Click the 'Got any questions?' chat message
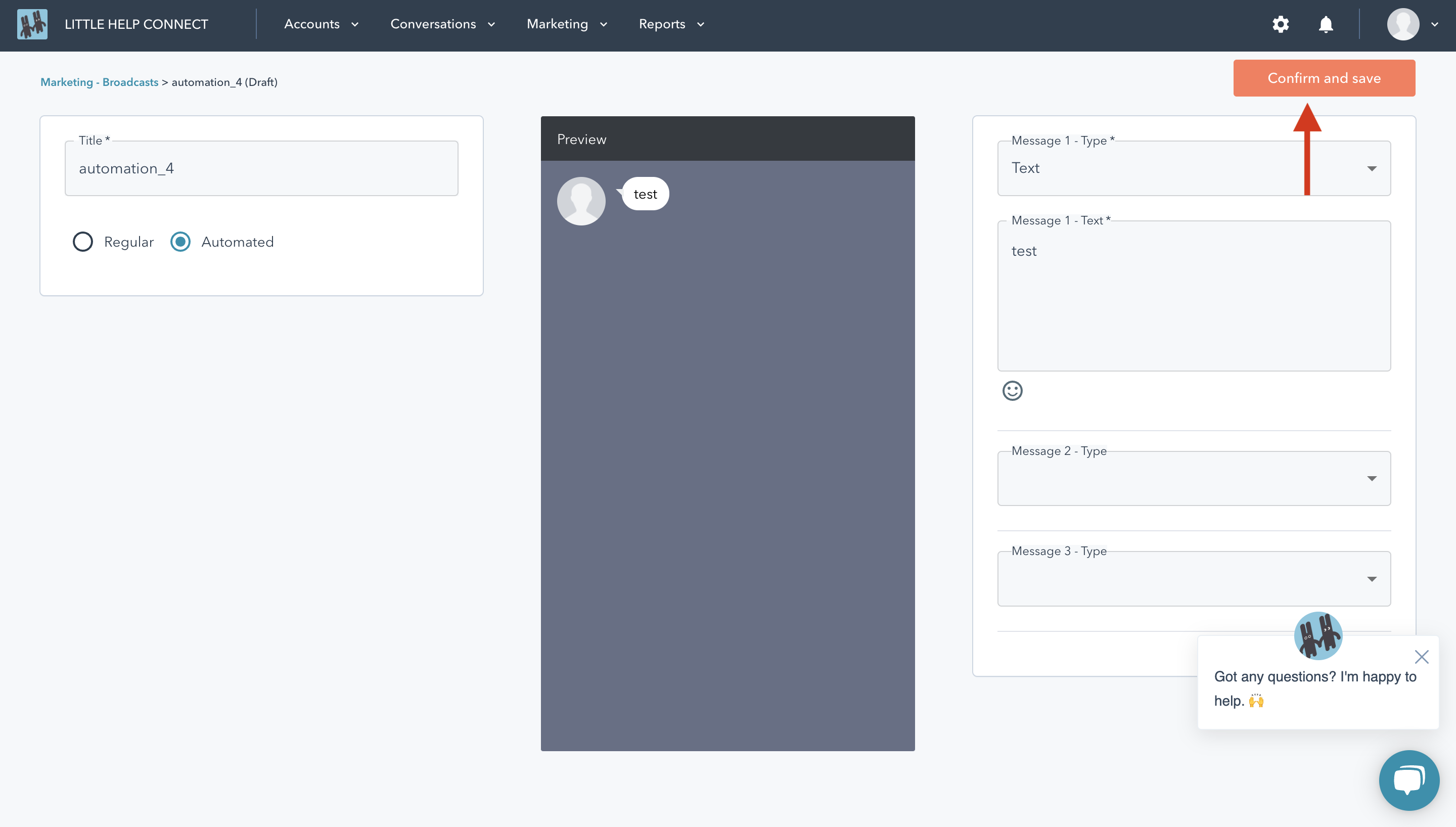The image size is (1456, 827). coord(1314,688)
